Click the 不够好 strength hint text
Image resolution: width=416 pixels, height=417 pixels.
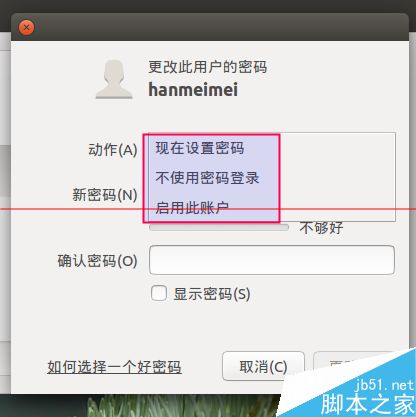click(x=321, y=228)
